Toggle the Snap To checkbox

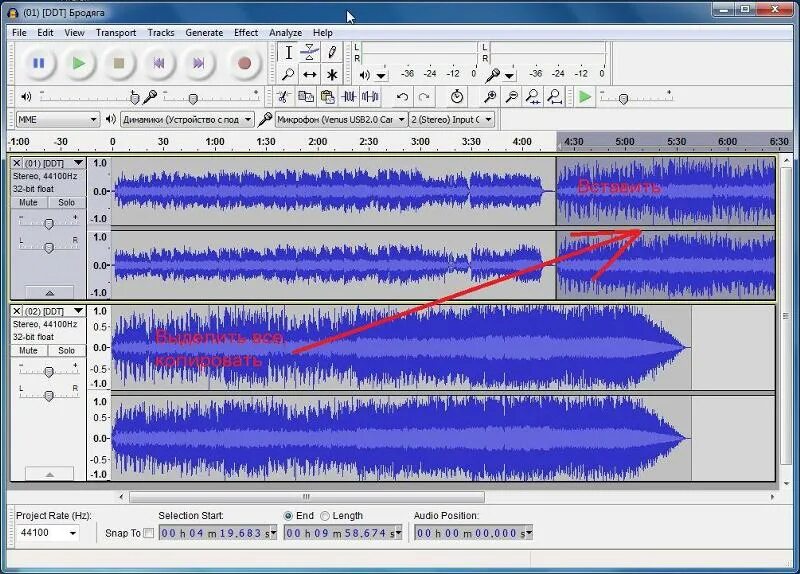[148, 533]
